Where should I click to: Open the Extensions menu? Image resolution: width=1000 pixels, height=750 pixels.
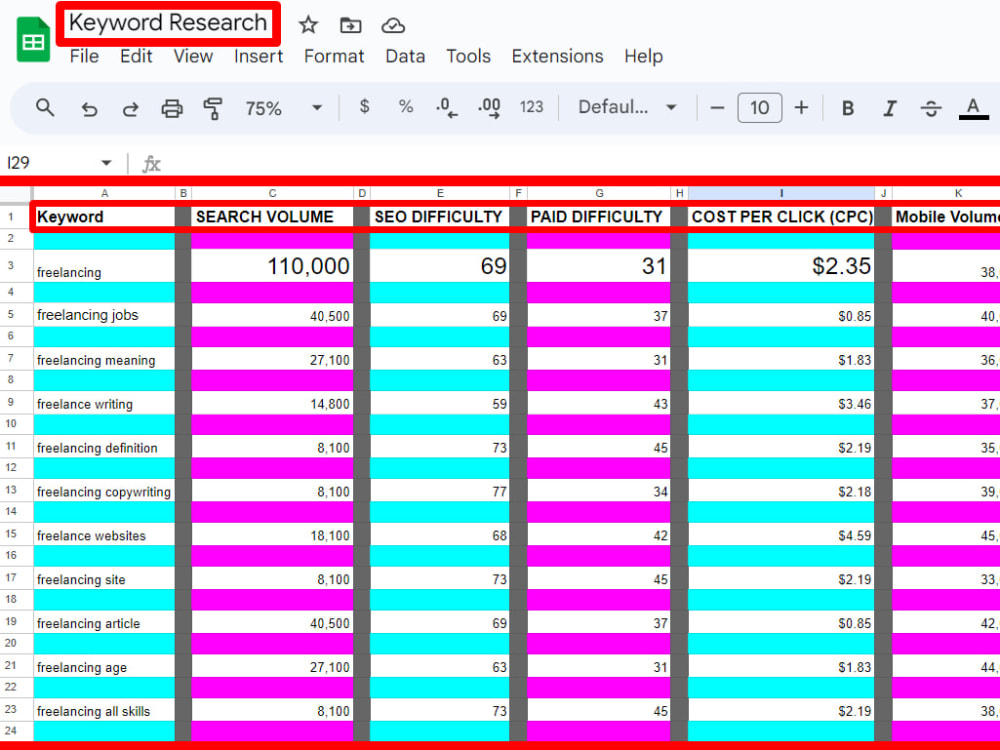557,56
